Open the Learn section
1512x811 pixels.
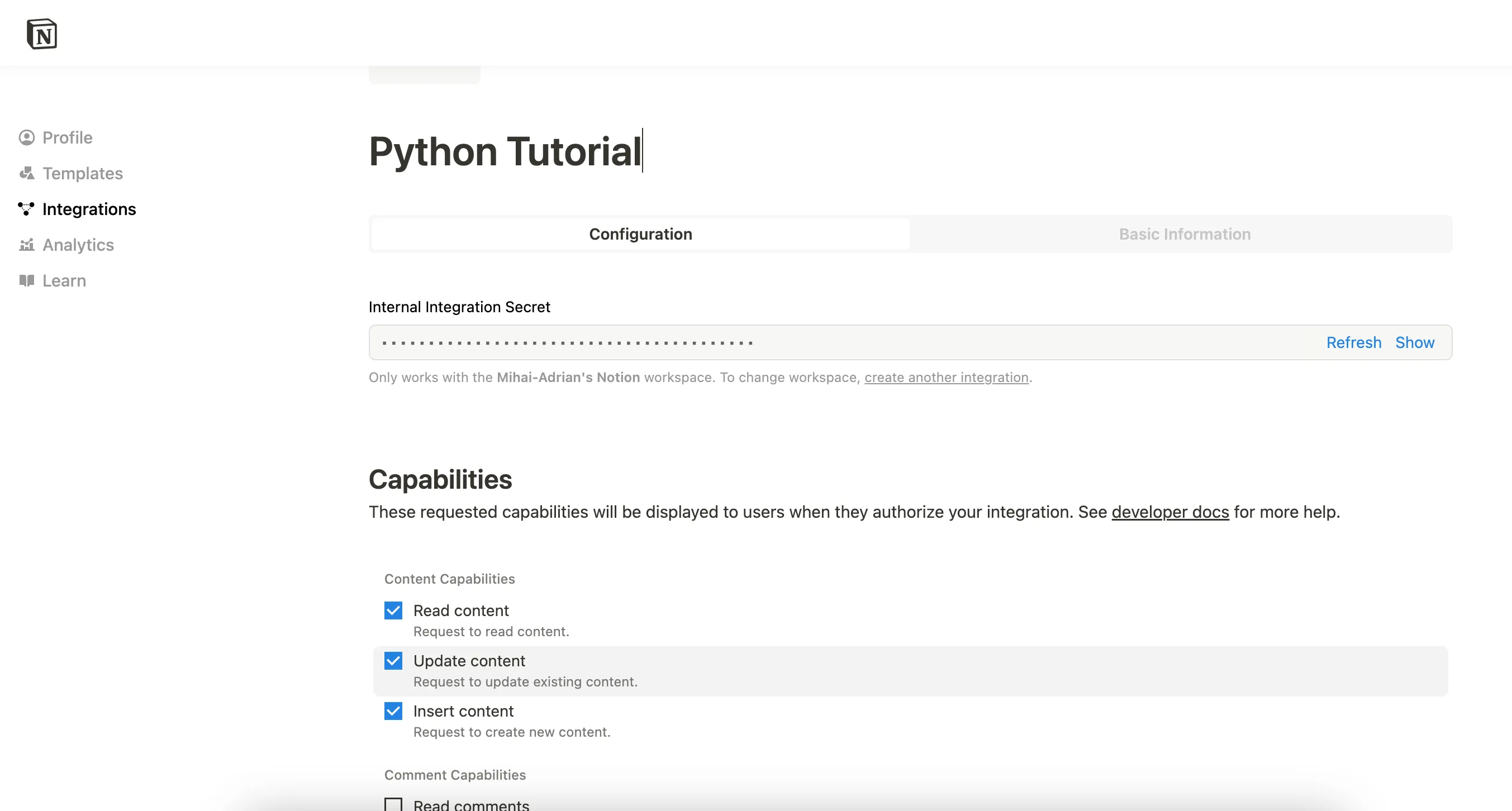65,280
